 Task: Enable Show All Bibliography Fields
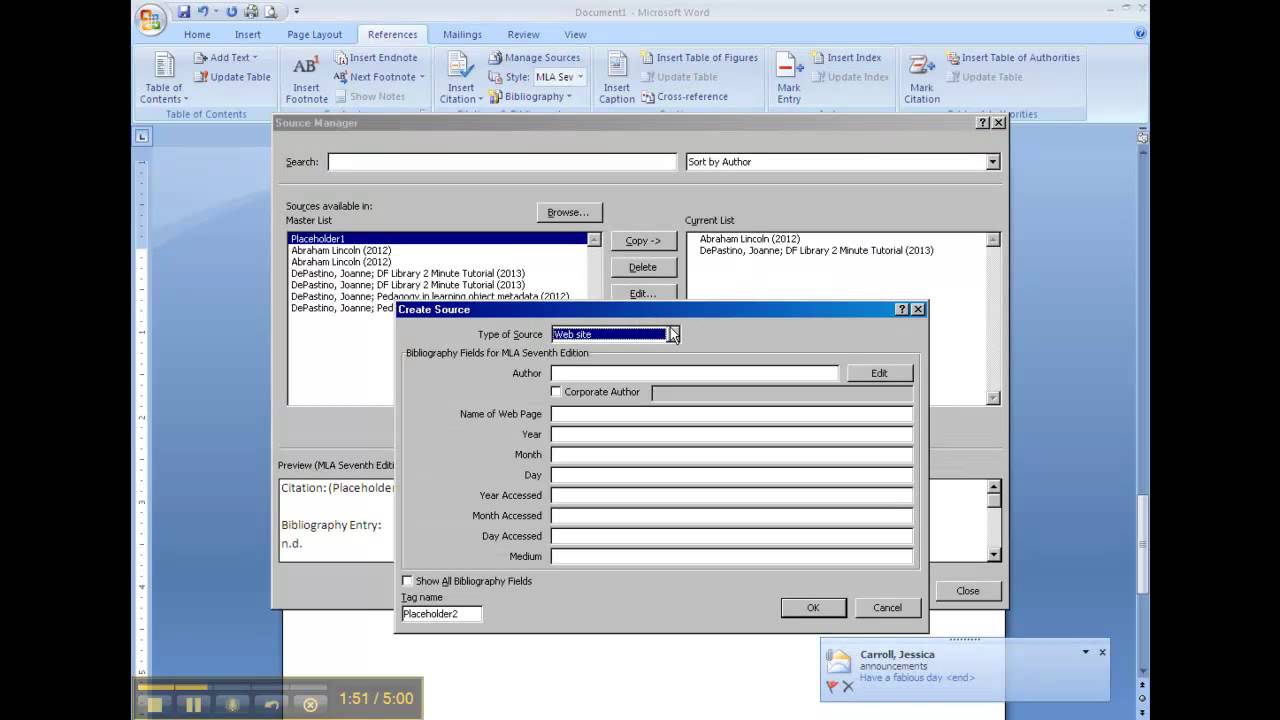click(407, 581)
